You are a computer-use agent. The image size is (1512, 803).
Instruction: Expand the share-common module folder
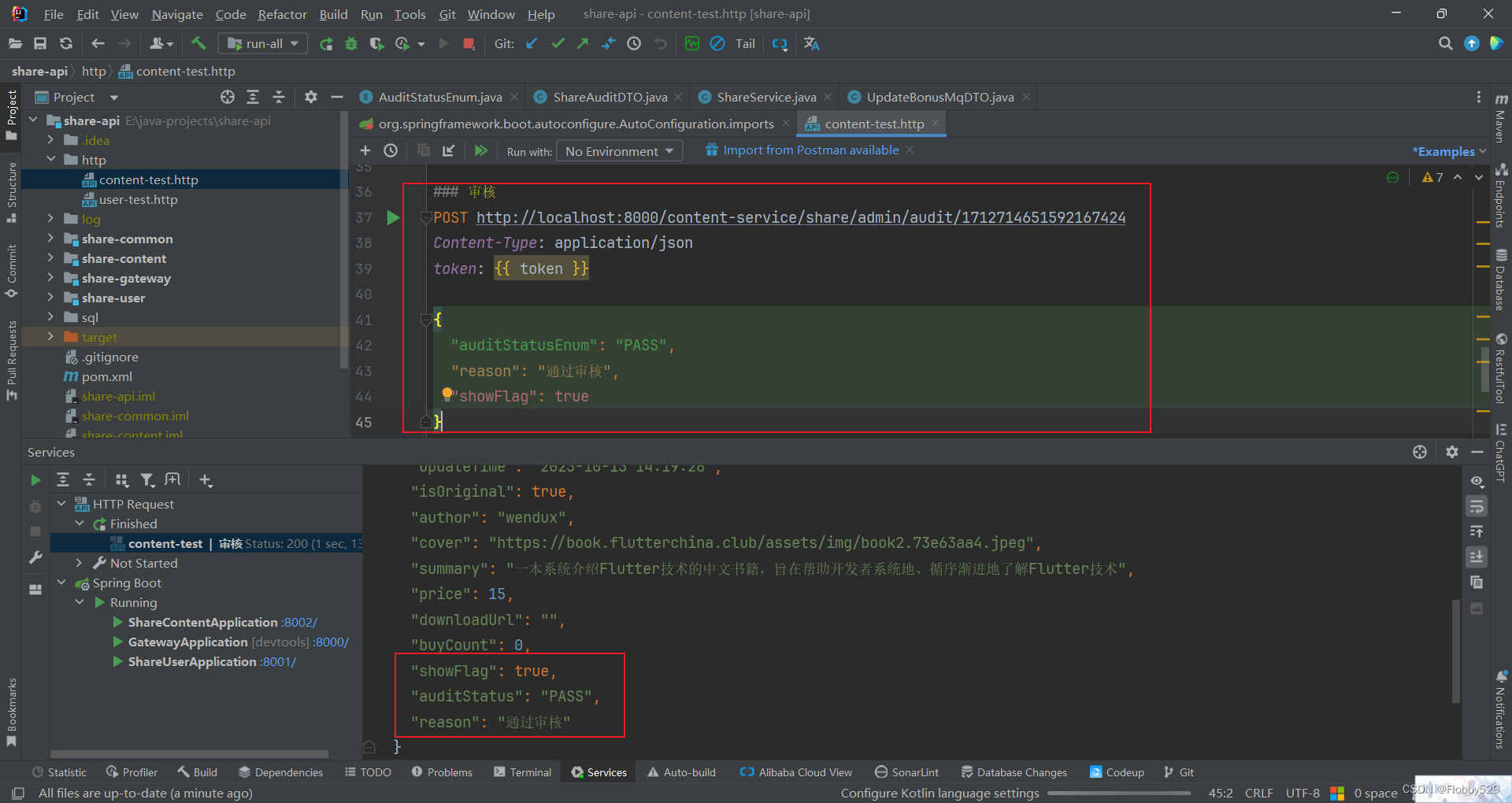pyautogui.click(x=50, y=239)
